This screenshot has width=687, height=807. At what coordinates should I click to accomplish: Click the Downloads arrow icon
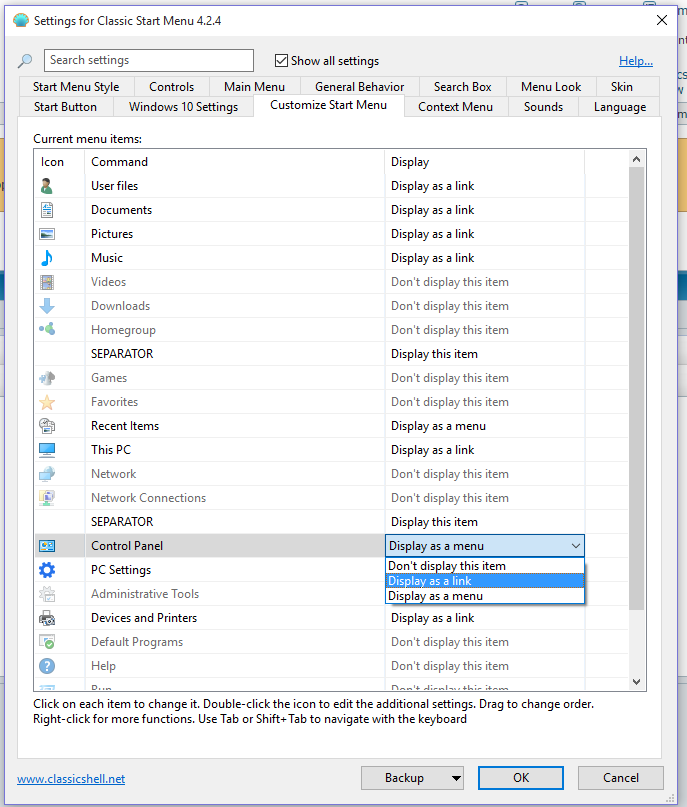(47, 306)
